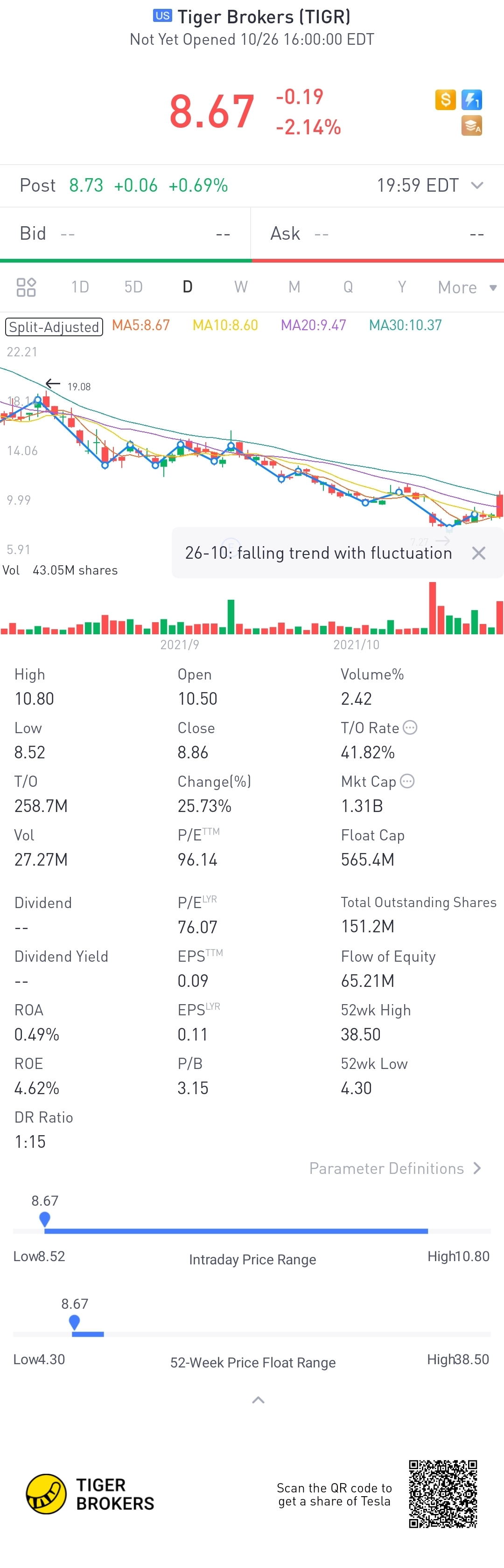This screenshot has width=504, height=1568.
Task: Open the More chart periods dropdown
Action: (x=467, y=287)
